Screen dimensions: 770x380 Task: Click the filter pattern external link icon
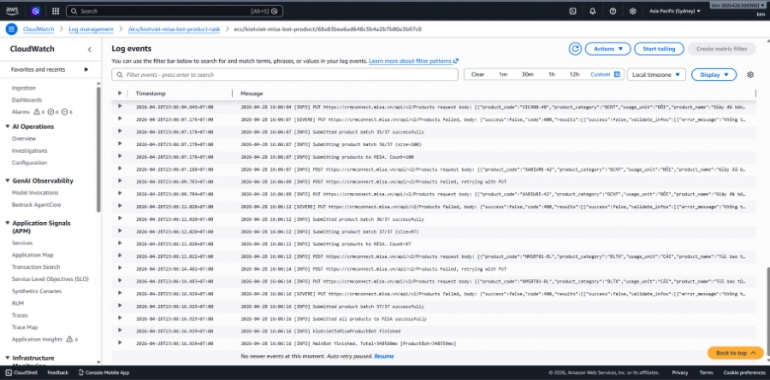pyautogui.click(x=456, y=61)
